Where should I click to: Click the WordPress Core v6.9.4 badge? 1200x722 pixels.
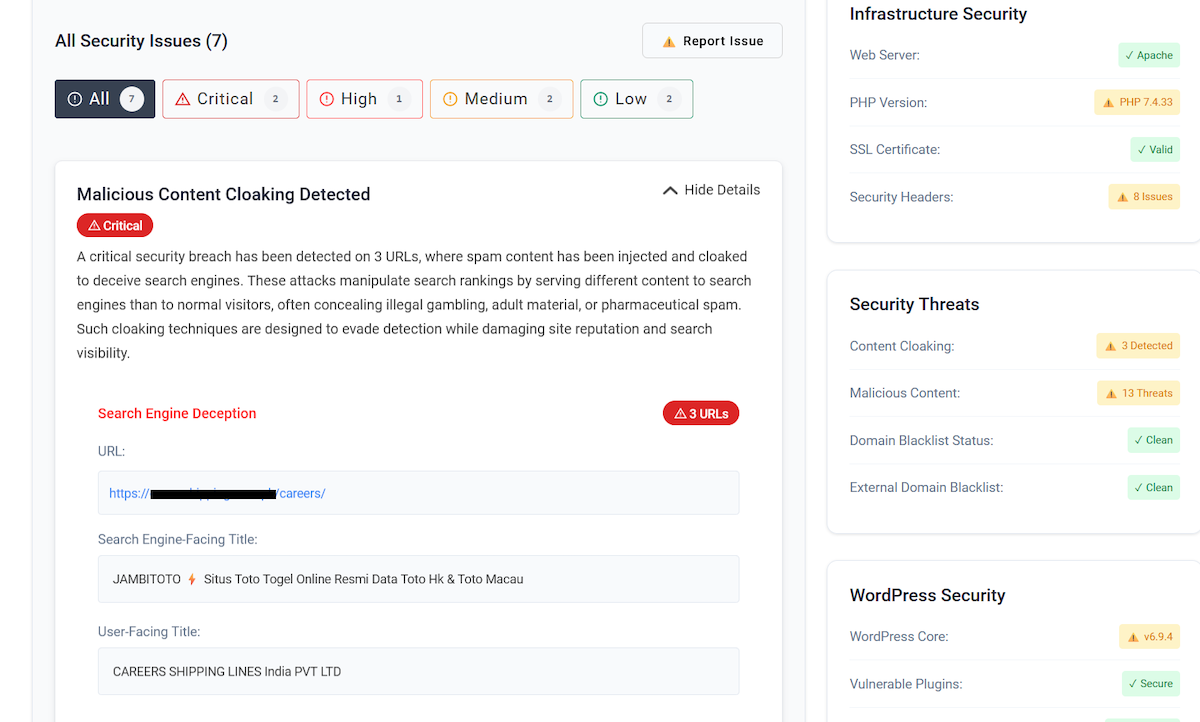pos(1150,636)
